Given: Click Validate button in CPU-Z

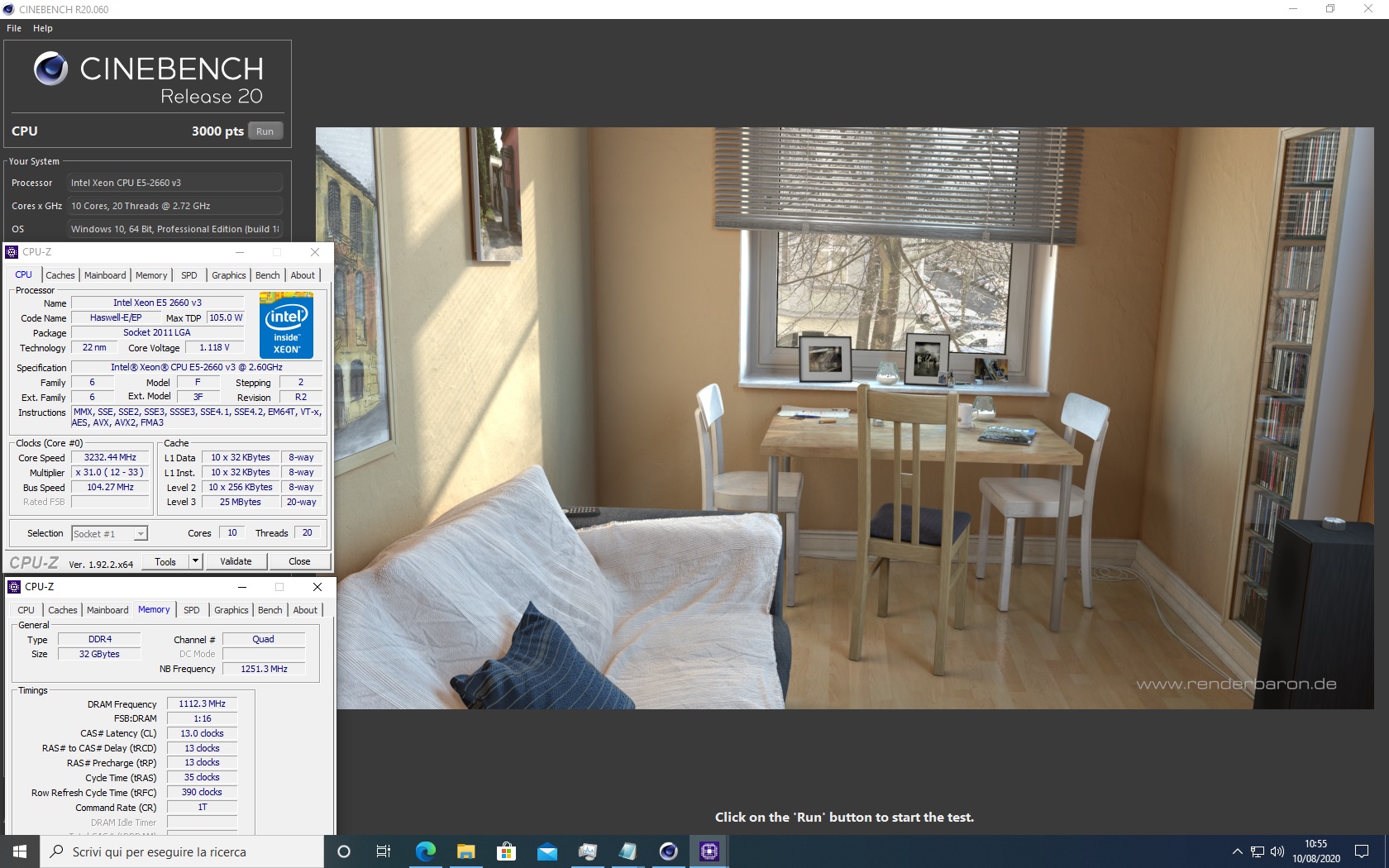Looking at the screenshot, I should point(236,561).
